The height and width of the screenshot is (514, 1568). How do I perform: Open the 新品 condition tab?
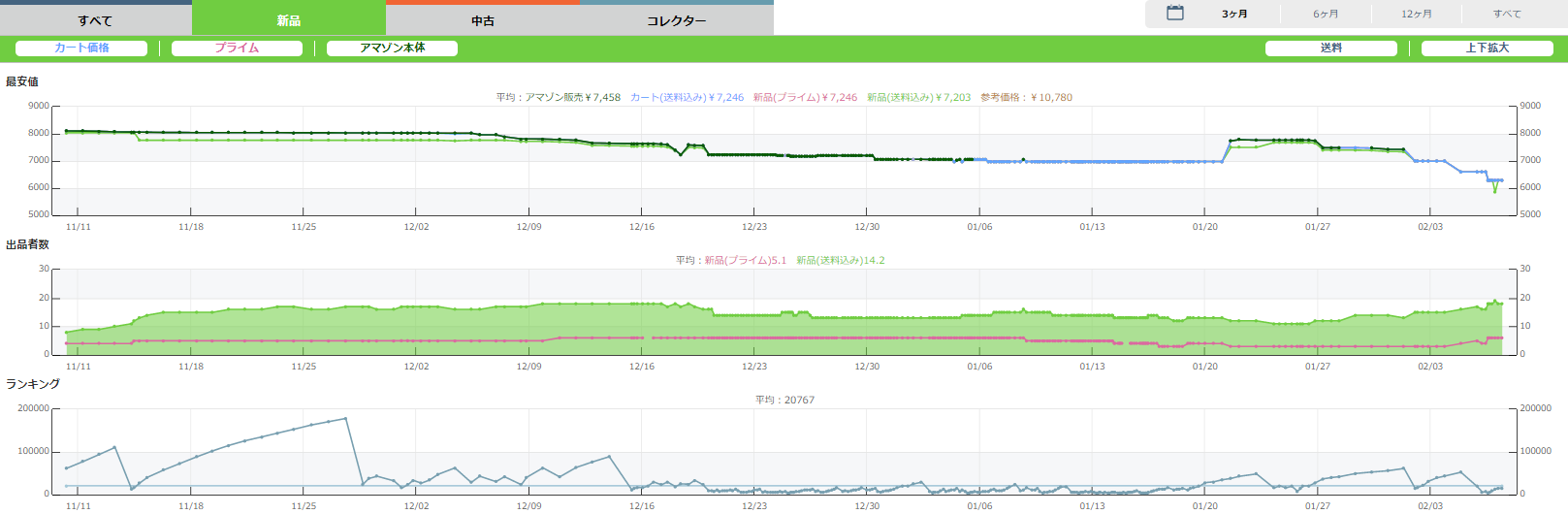point(288,20)
